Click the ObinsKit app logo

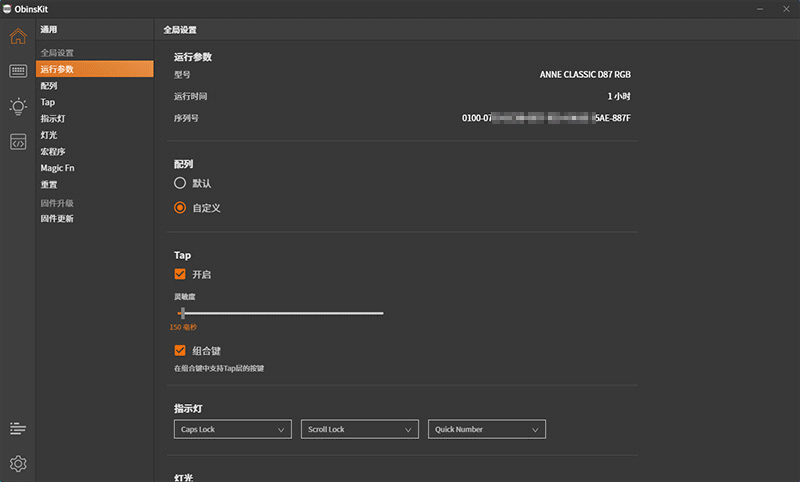click(x=9, y=9)
